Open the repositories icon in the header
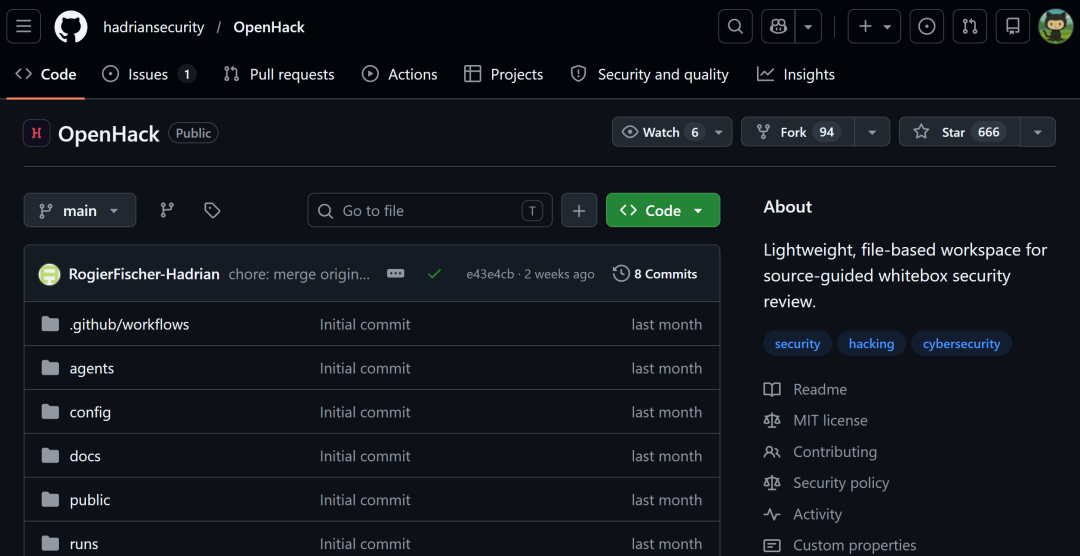Viewport: 1080px width, 556px height. (1012, 27)
